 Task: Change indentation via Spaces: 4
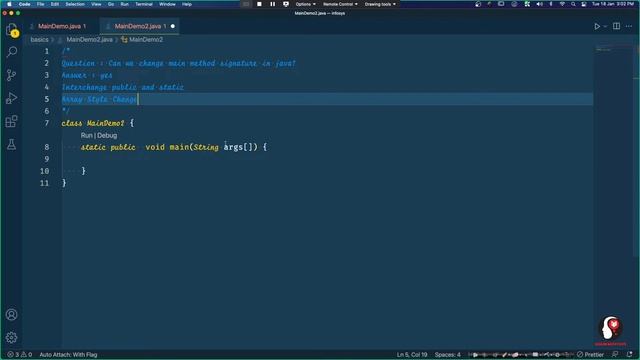pos(447,355)
